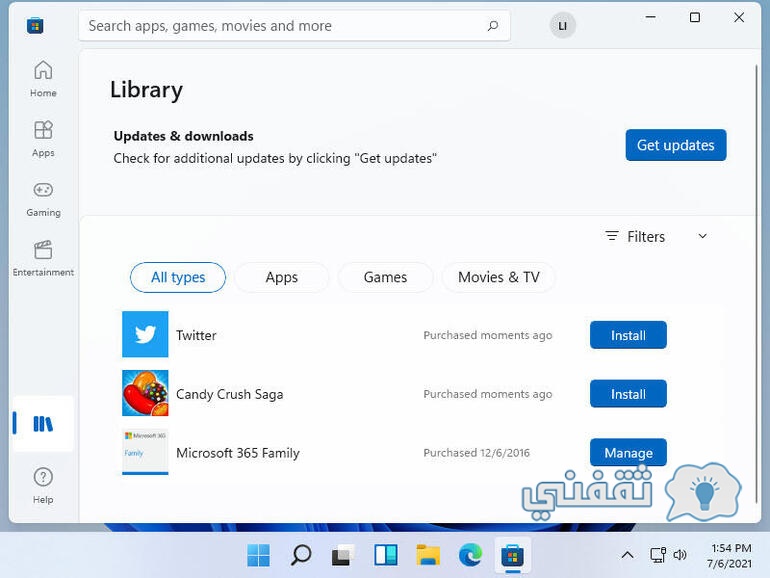This screenshot has width=770, height=578.
Task: Click the Twitter app icon
Action: [x=145, y=334]
